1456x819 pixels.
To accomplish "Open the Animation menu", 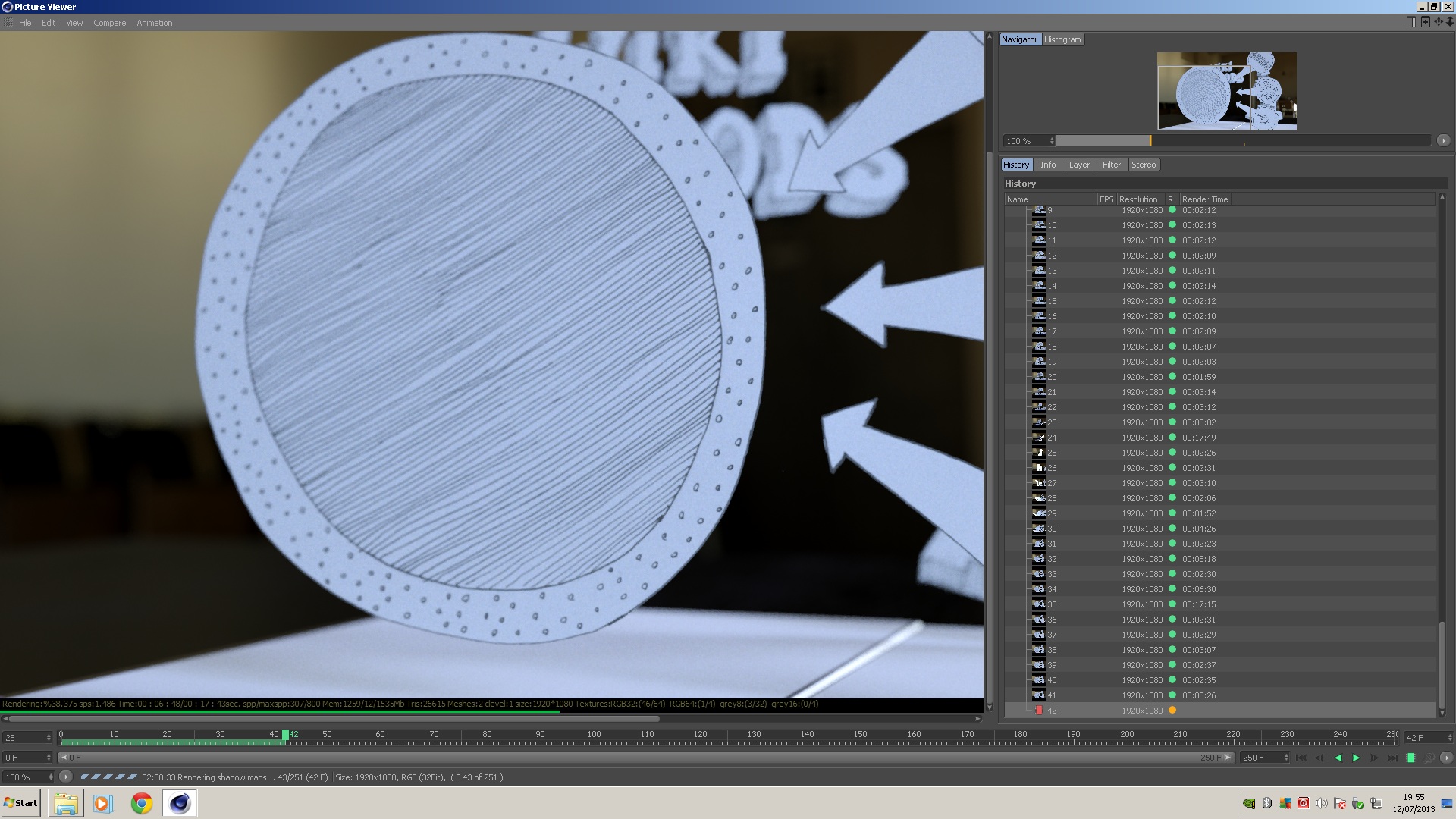I will pyautogui.click(x=154, y=23).
